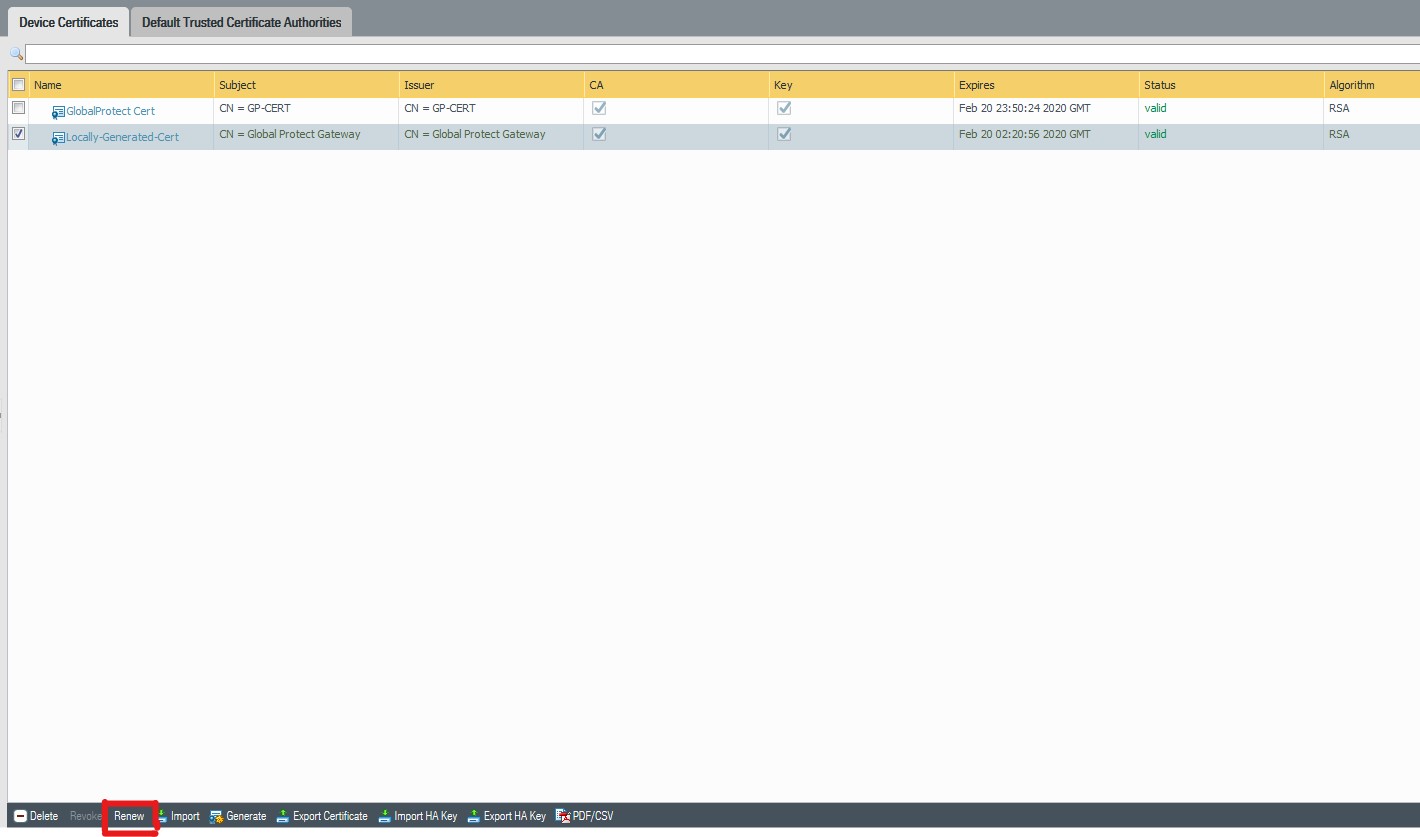Viewport: 1420px width, 837px height.
Task: Select Export Certificate from the toolbar
Action: tap(322, 816)
